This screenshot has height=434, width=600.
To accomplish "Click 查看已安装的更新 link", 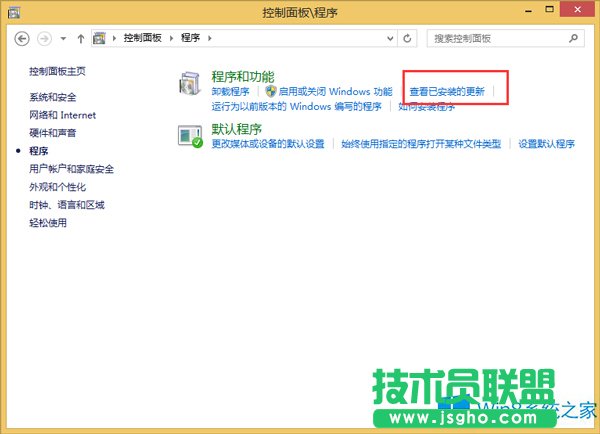I will pyautogui.click(x=447, y=92).
